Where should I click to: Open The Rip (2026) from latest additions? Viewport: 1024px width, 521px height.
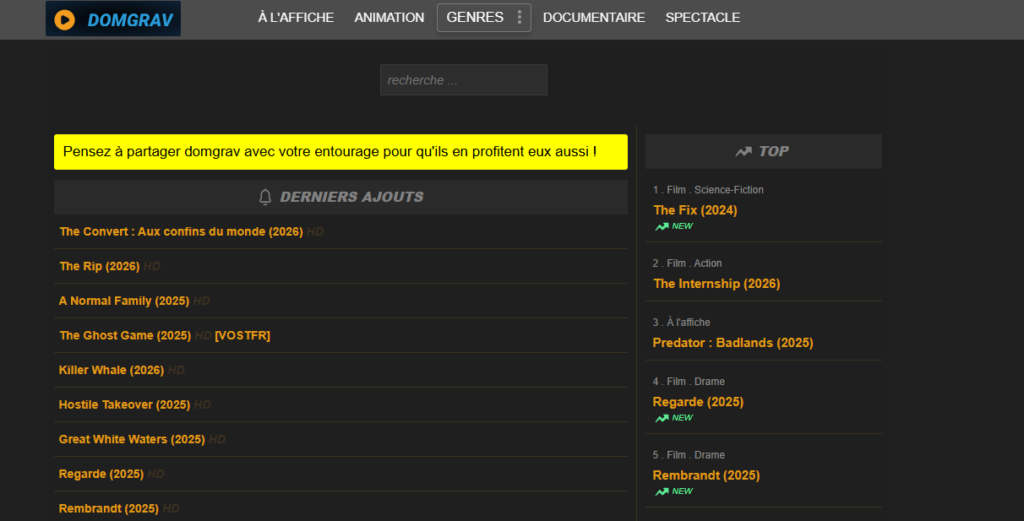point(99,266)
